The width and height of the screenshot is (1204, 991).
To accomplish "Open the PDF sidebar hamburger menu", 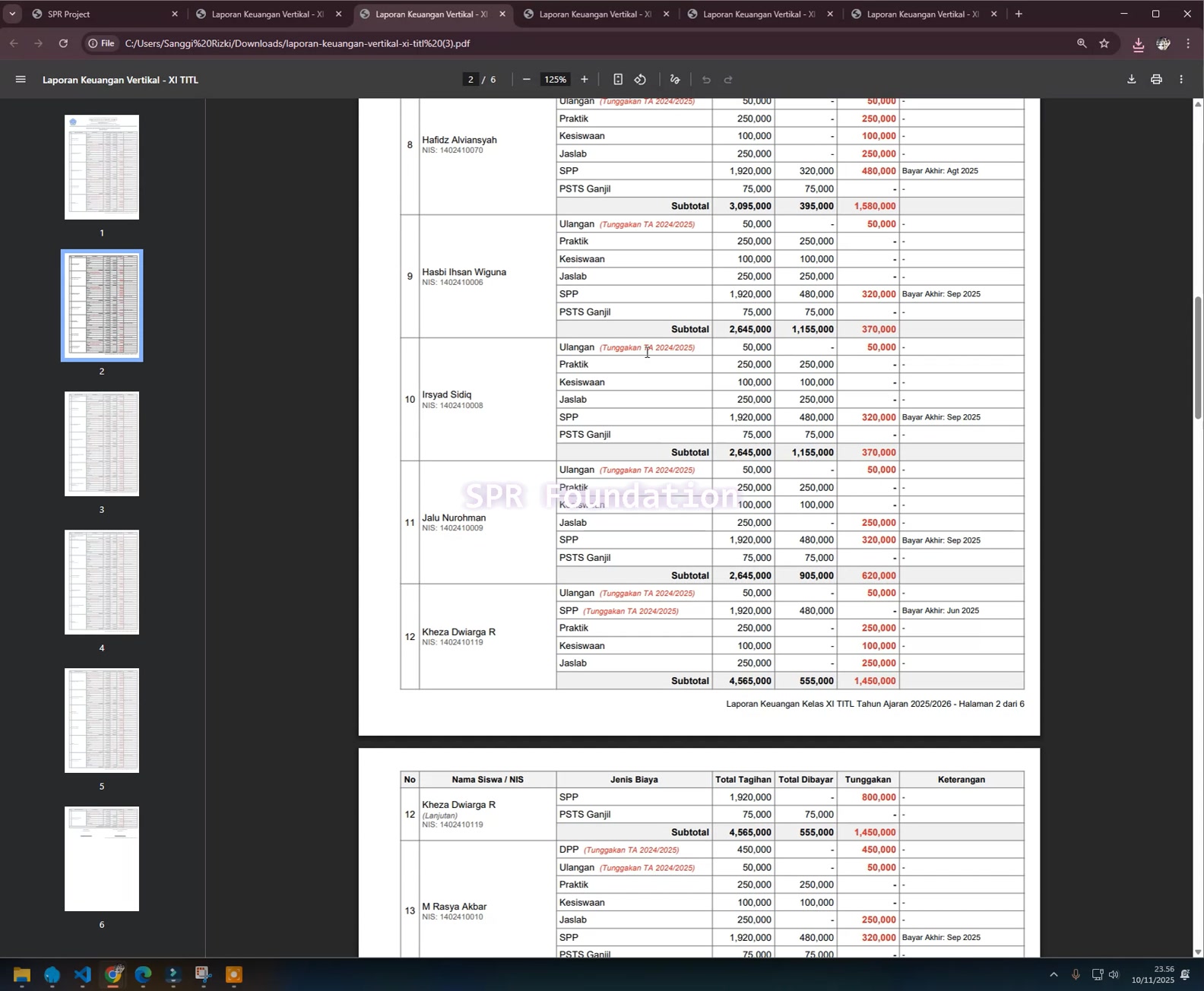I will [21, 79].
